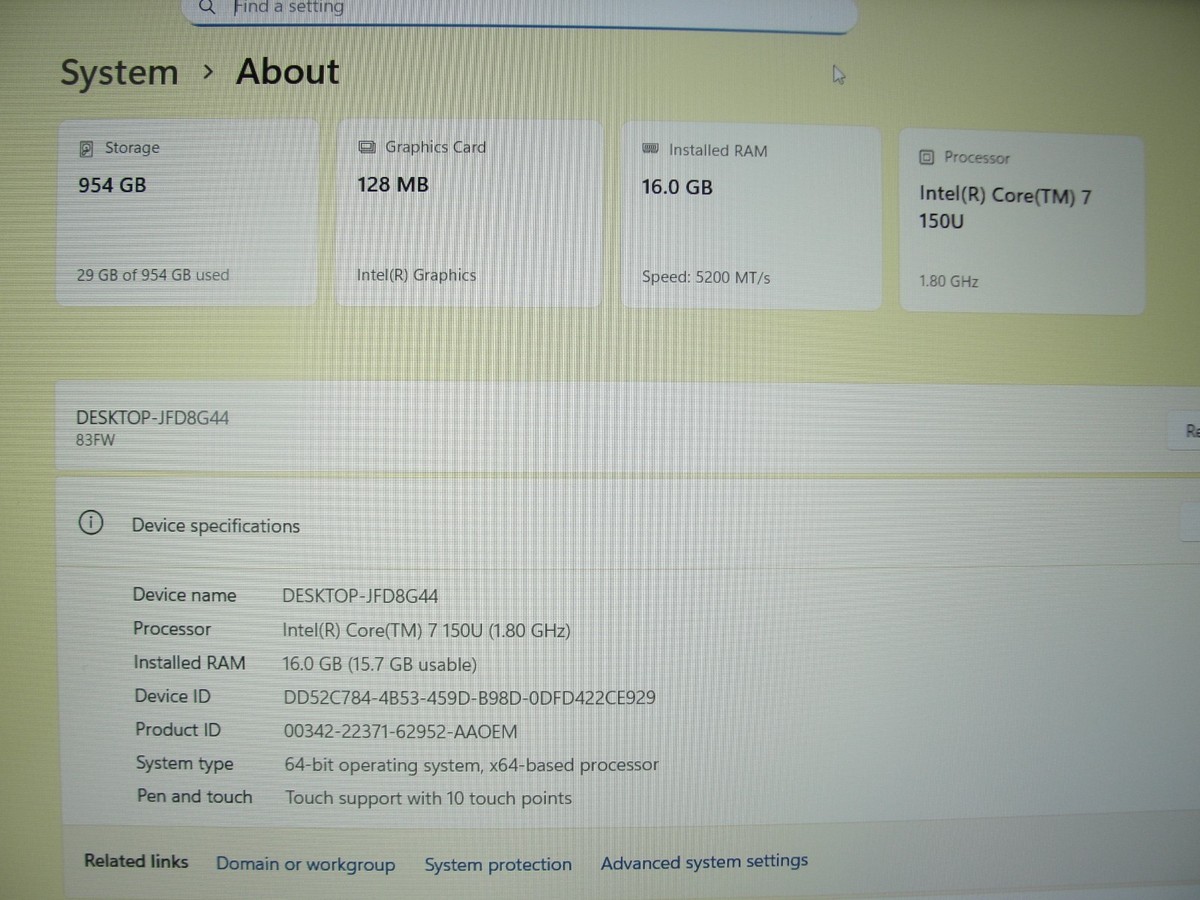Viewport: 1200px width, 900px height.
Task: Click the 83FW model text
Action: click(95, 439)
